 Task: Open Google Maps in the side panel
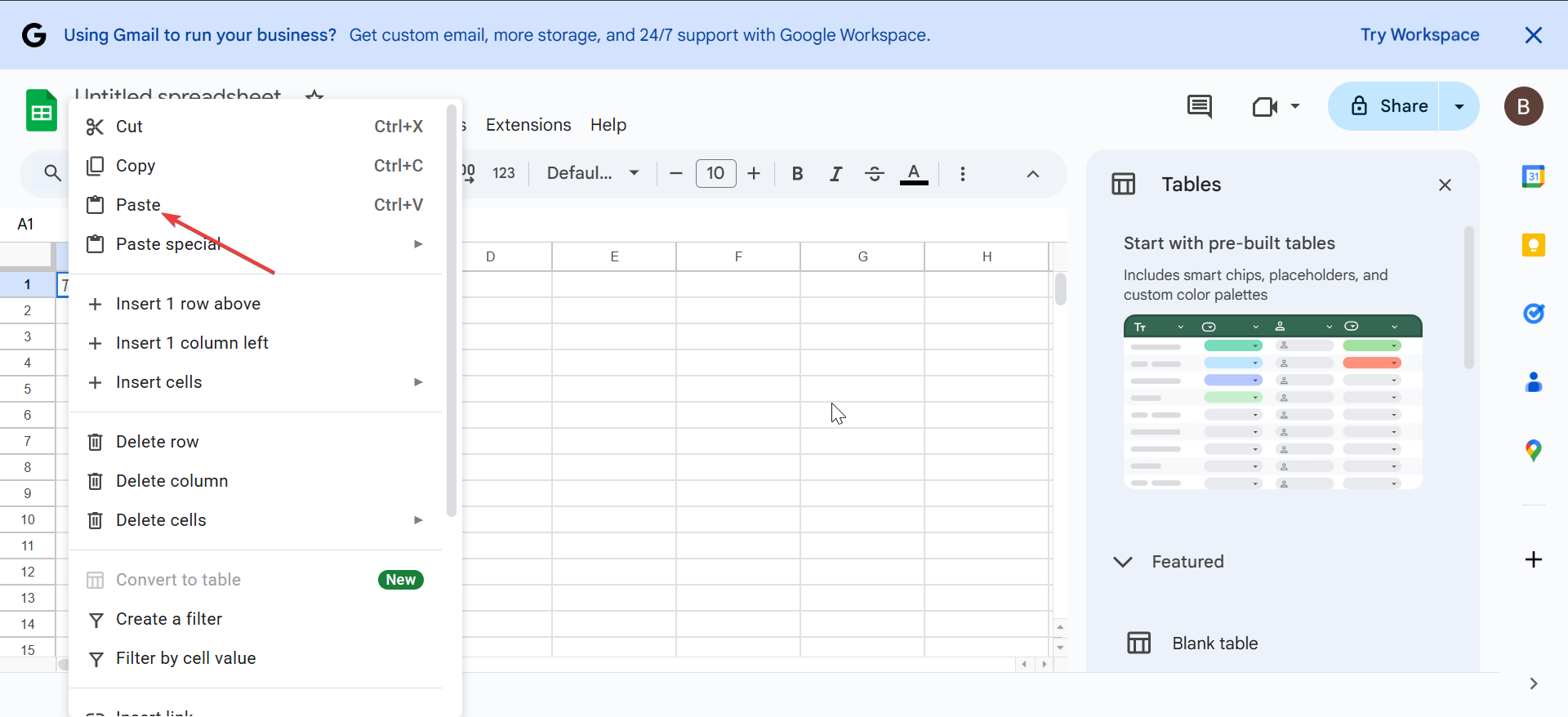pos(1533,451)
